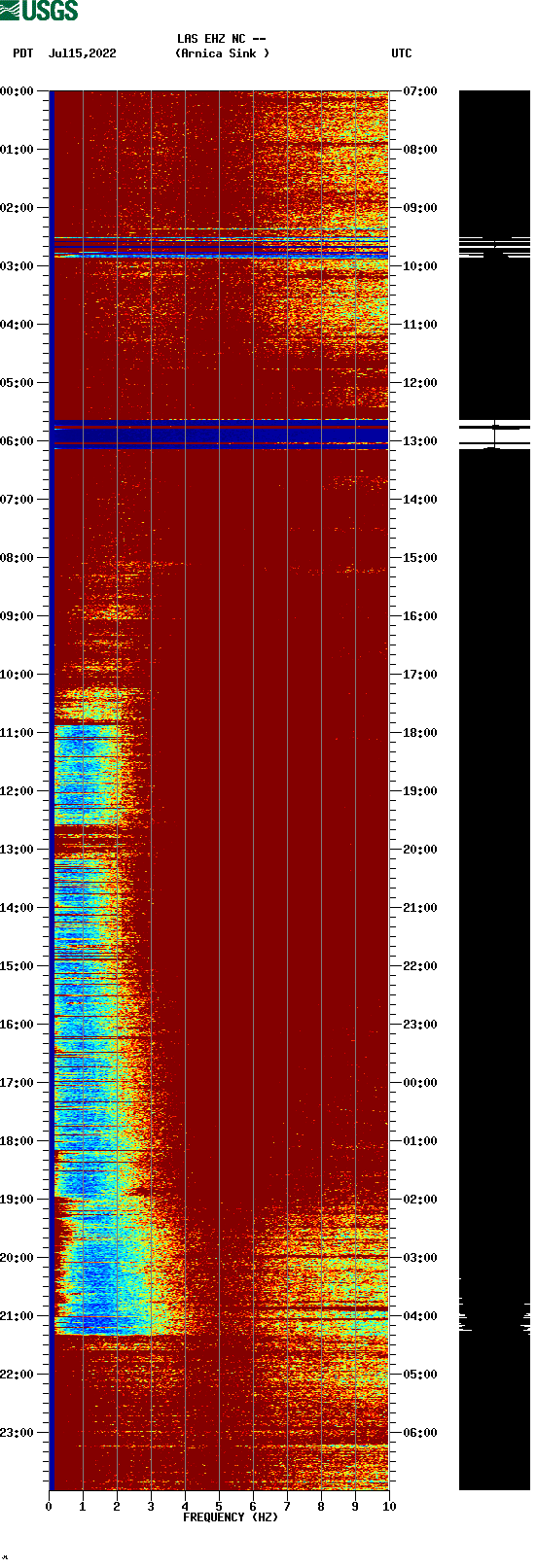Click the 06:00 PDT time label

click(18, 441)
